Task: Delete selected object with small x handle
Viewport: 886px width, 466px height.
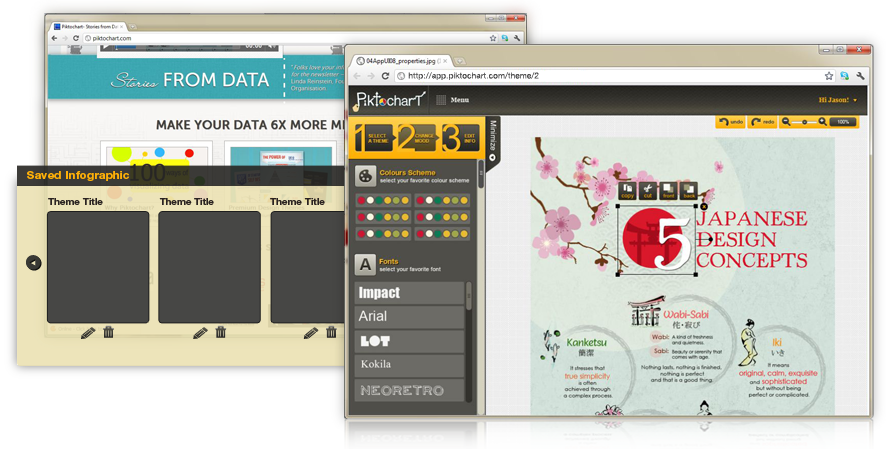Action: click(704, 207)
